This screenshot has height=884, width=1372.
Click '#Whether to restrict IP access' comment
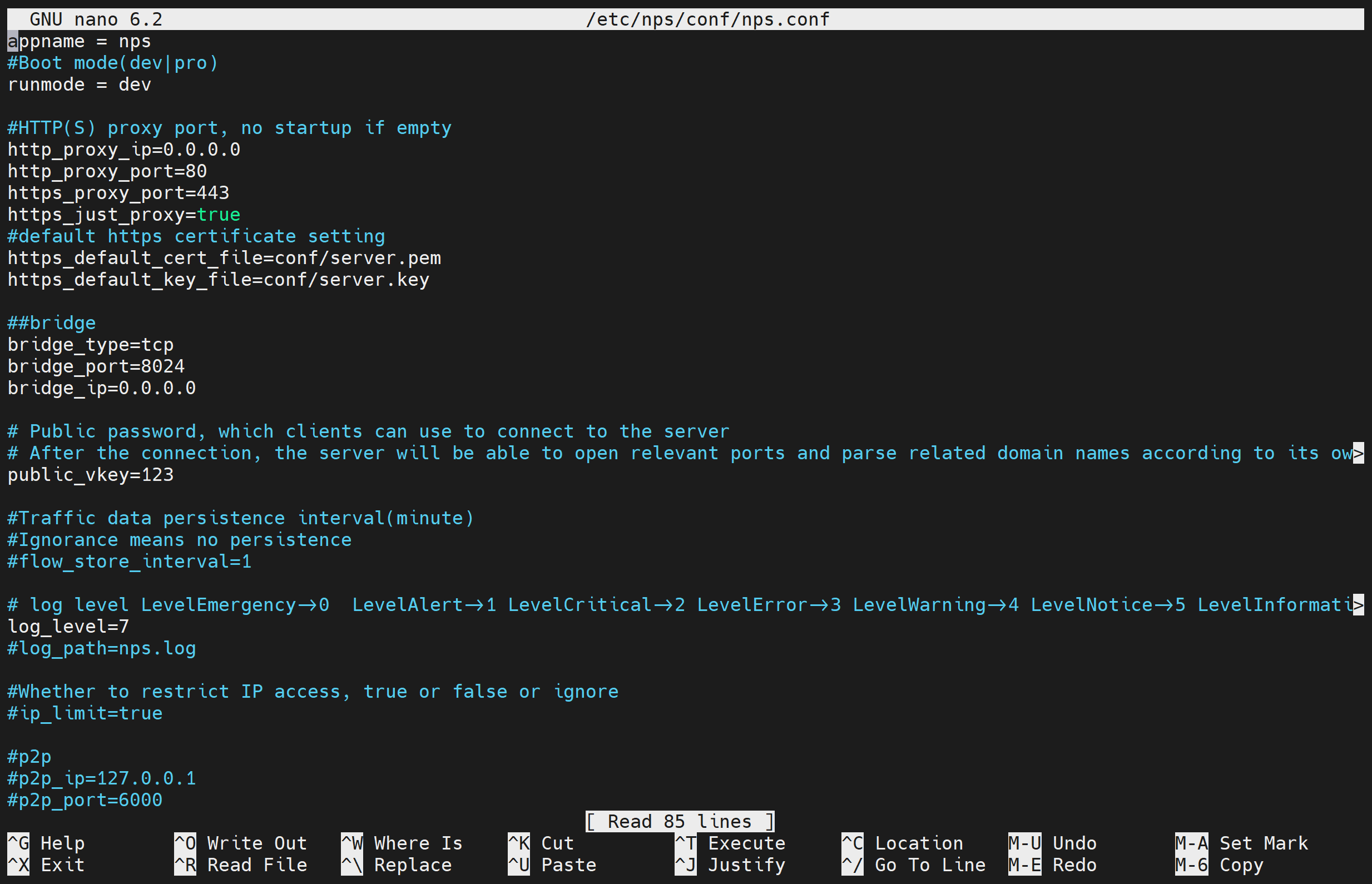pyautogui.click(x=313, y=692)
